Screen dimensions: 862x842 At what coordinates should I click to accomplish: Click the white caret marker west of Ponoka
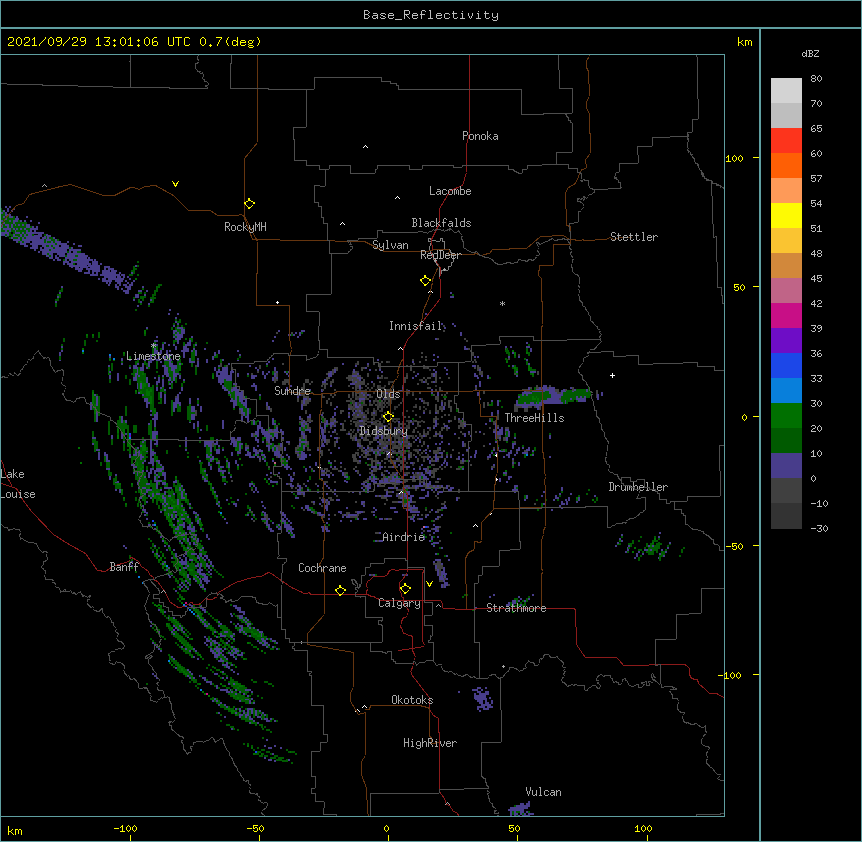pos(366,147)
